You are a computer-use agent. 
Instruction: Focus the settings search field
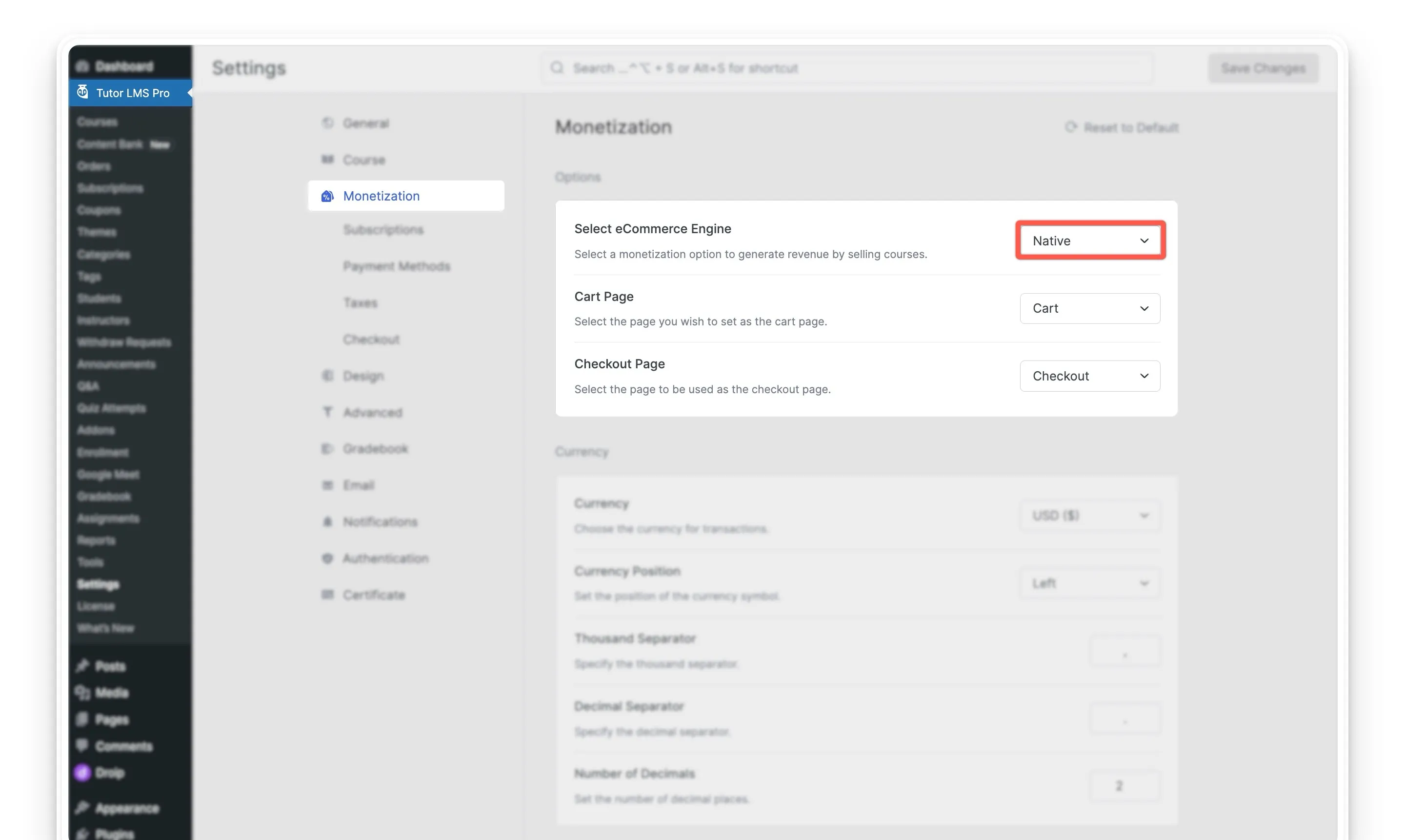(847, 68)
